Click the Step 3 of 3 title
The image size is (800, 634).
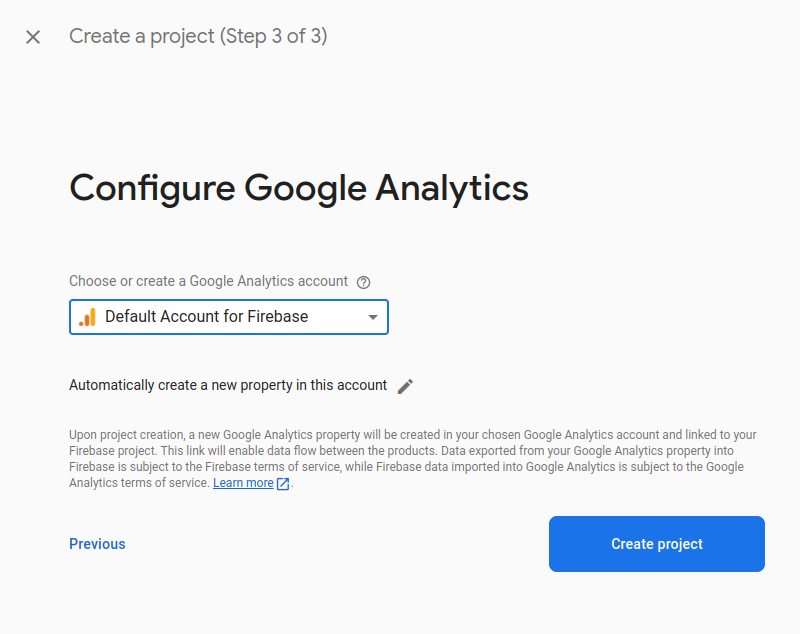coord(274,36)
